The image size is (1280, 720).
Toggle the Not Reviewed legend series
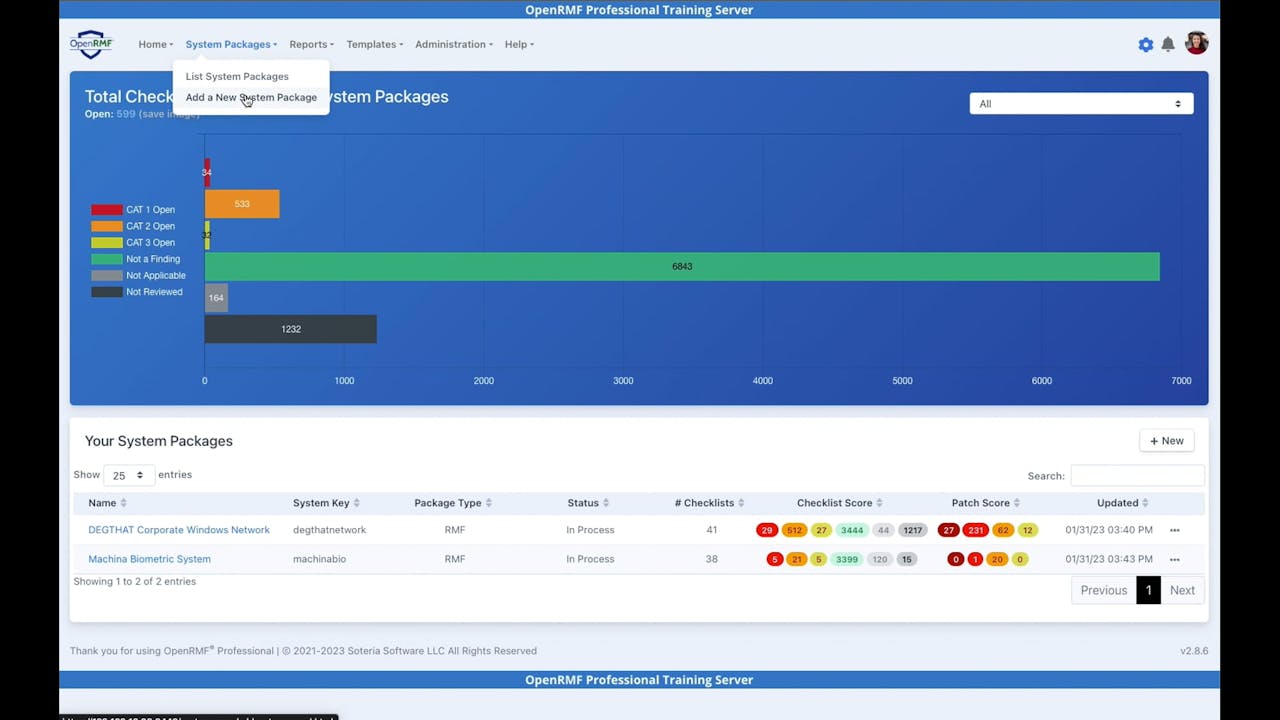[x=154, y=291]
